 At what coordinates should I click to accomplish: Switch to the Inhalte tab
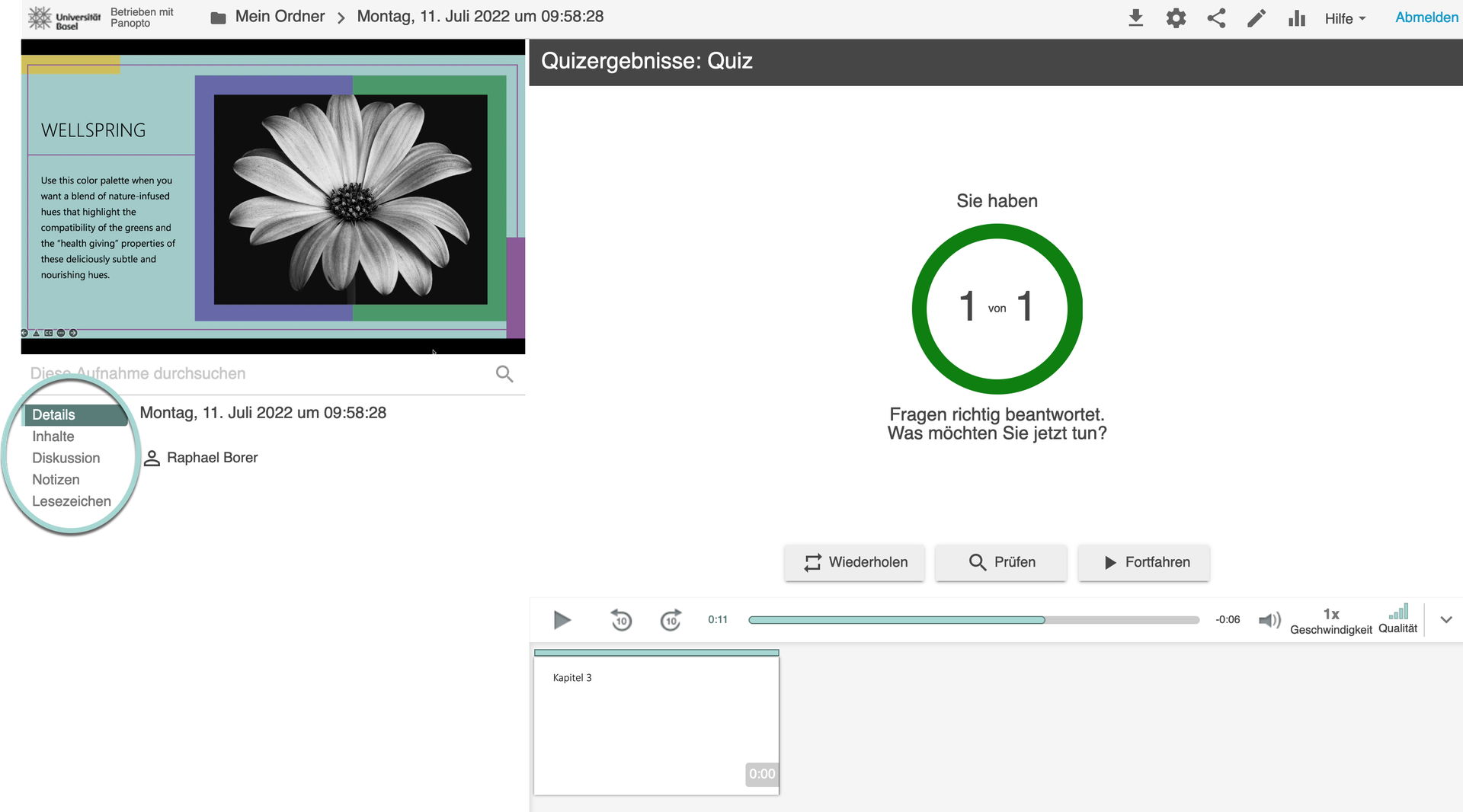point(53,436)
